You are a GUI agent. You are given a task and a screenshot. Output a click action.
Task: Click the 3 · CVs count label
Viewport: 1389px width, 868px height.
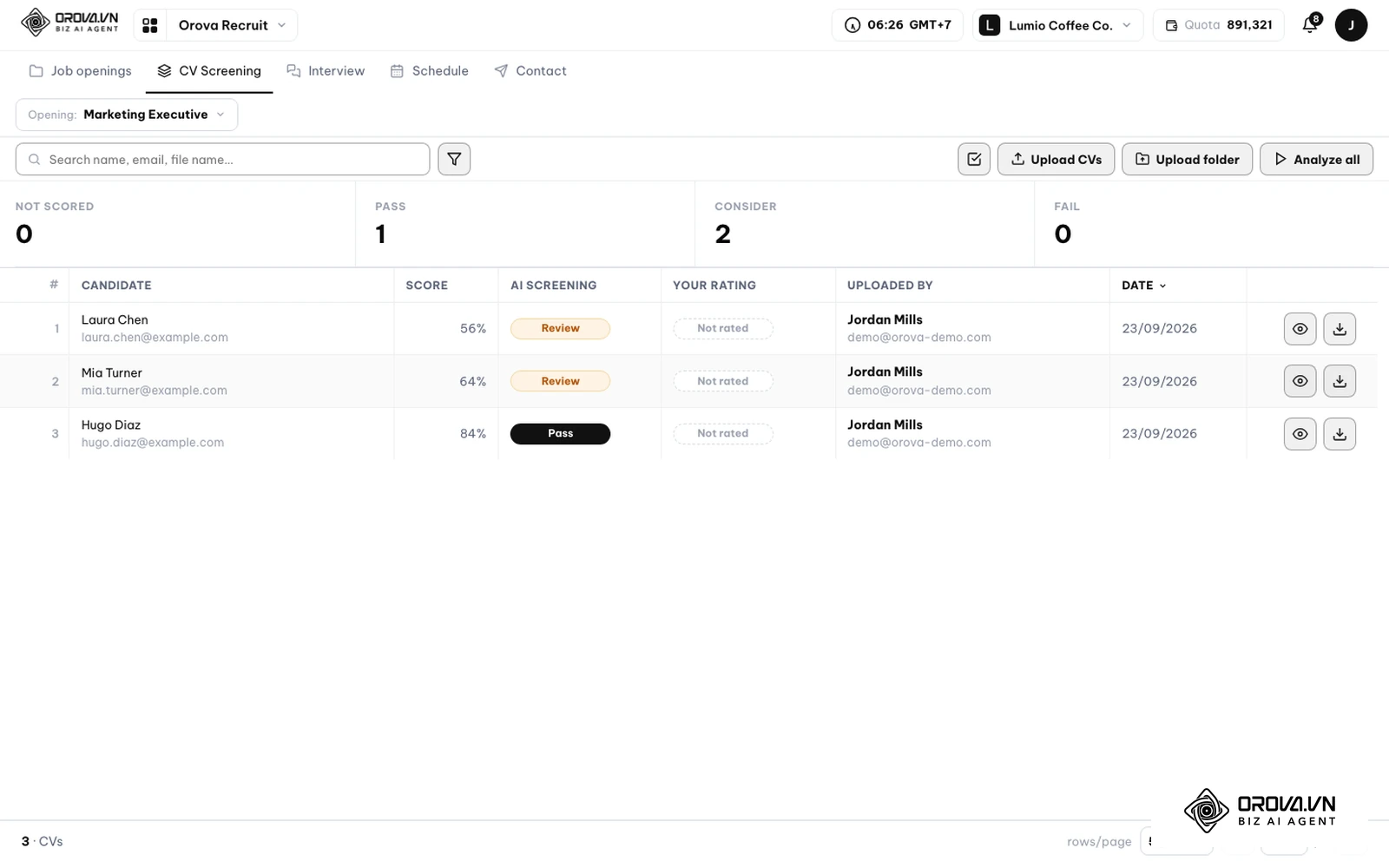point(42,841)
